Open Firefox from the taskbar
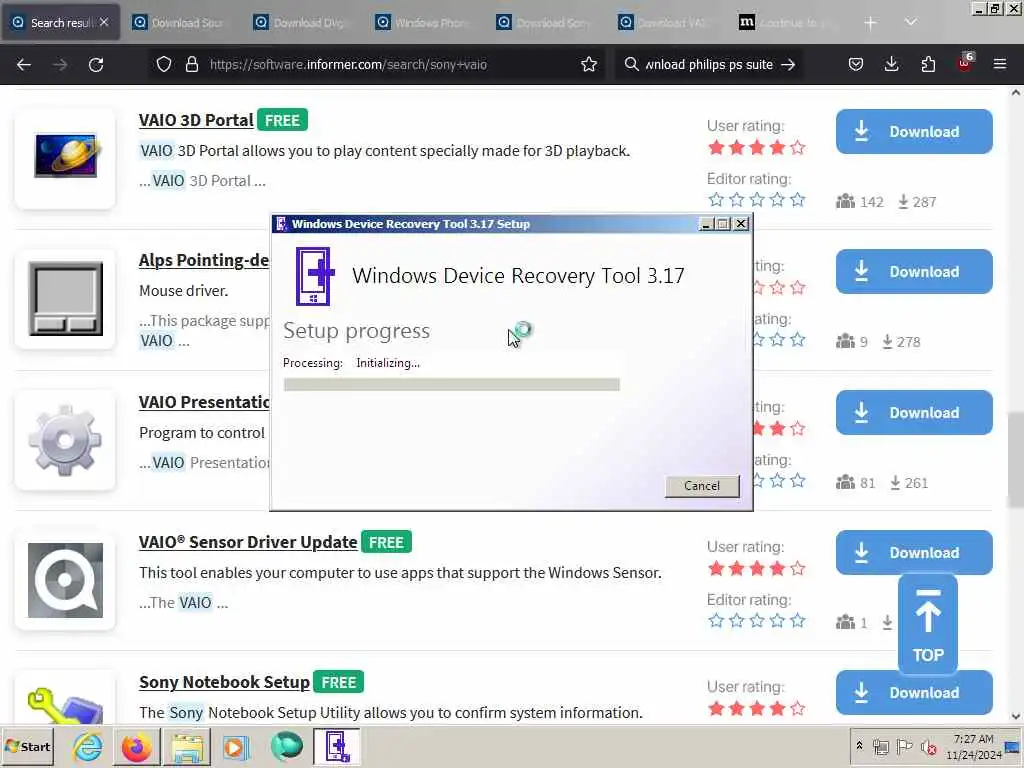Screen dimensions: 1024x768 (136, 746)
